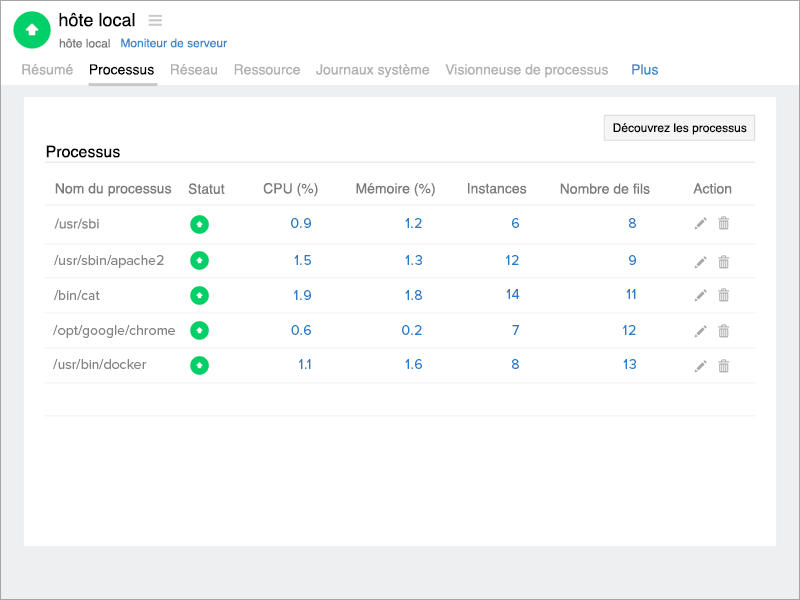Click CPU value 1.9 for /bin/cat
Image resolution: width=800 pixels, height=600 pixels.
coord(301,295)
